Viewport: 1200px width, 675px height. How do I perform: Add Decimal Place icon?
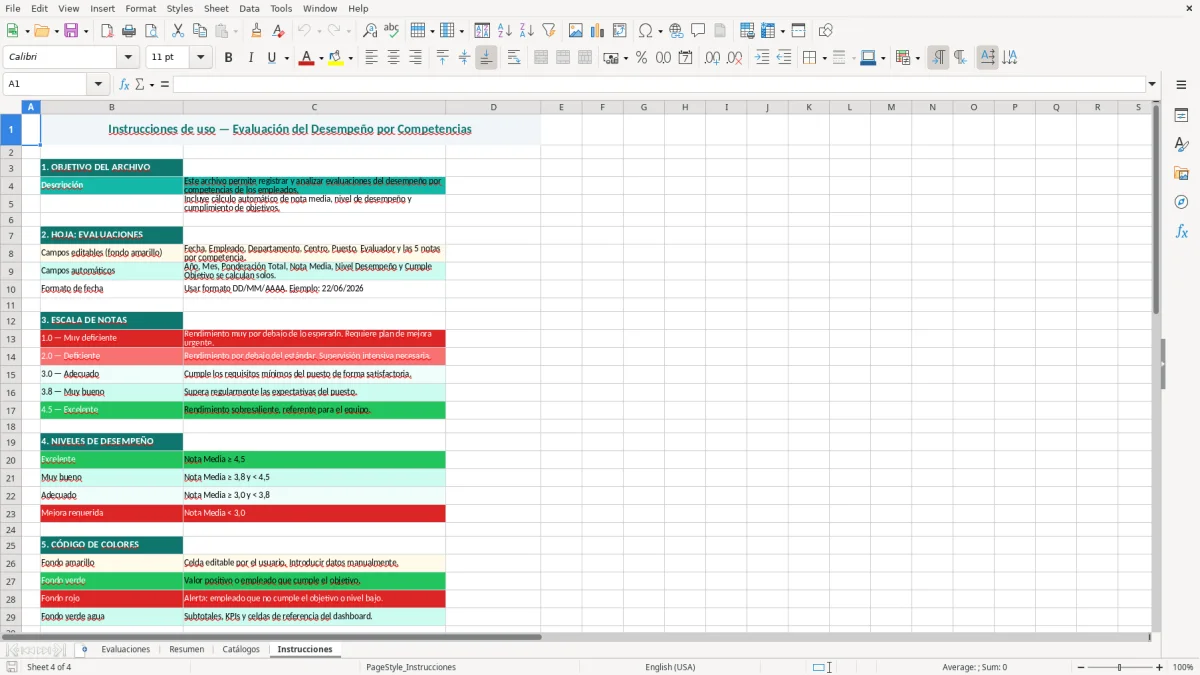coord(713,58)
